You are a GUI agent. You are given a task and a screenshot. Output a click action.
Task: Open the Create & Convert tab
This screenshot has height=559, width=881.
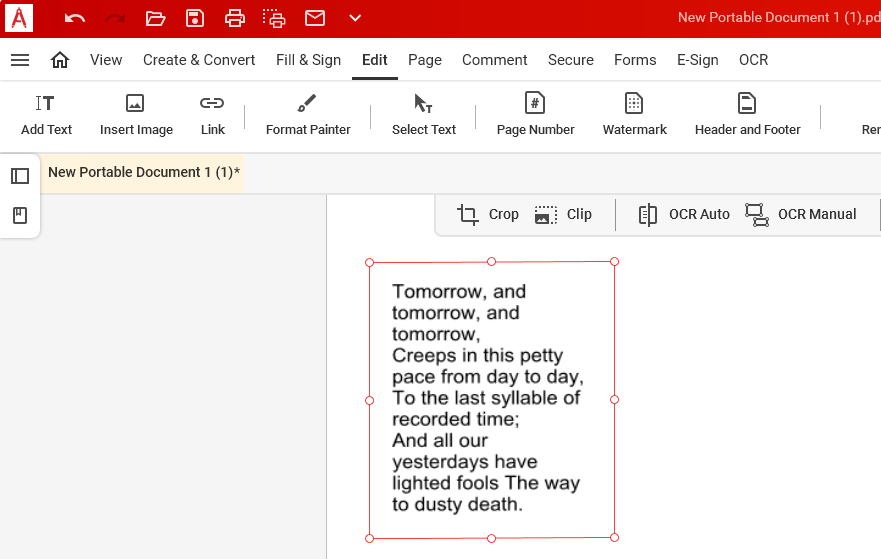point(199,60)
